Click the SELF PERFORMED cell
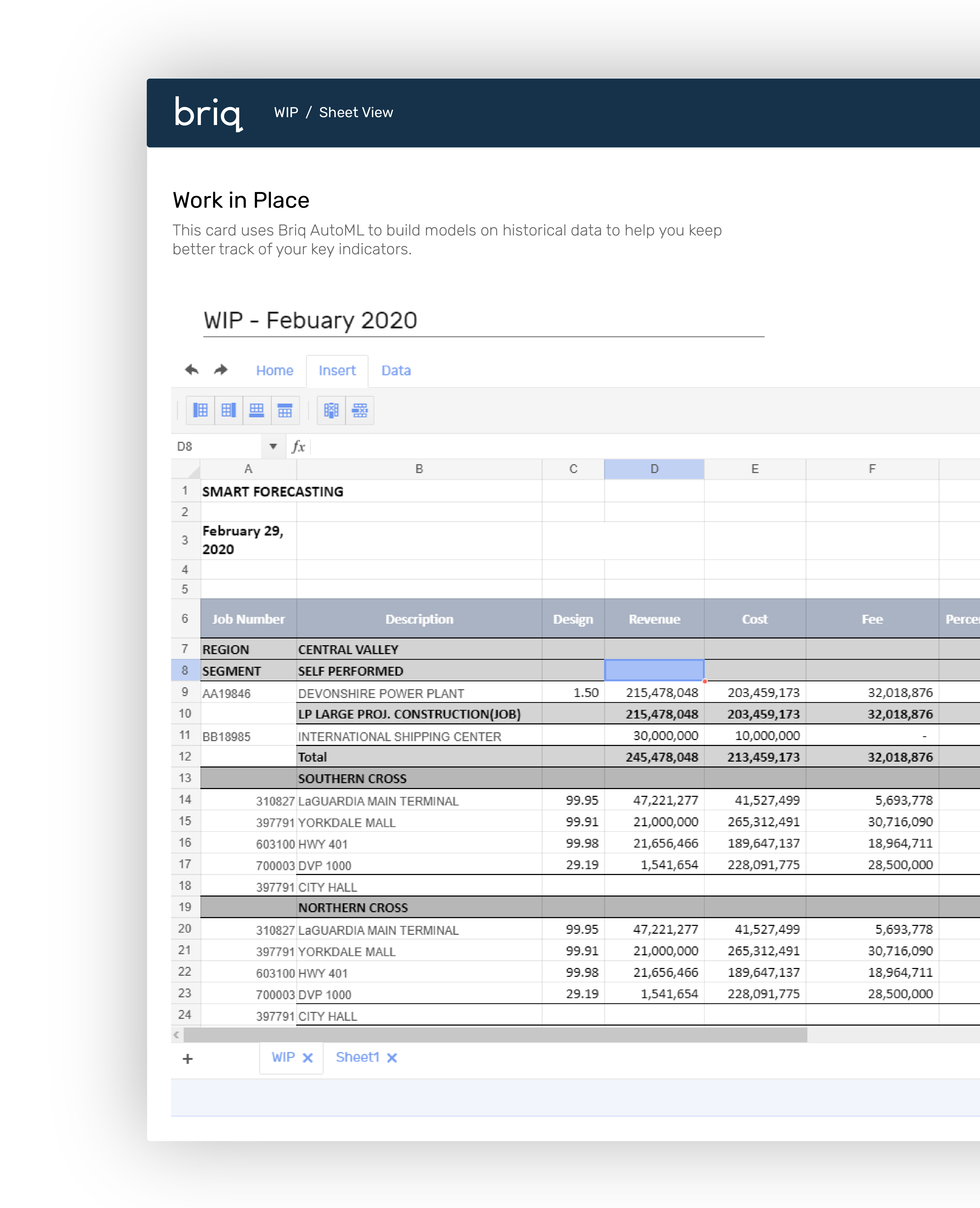Viewport: 980px width, 1208px height. point(419,671)
